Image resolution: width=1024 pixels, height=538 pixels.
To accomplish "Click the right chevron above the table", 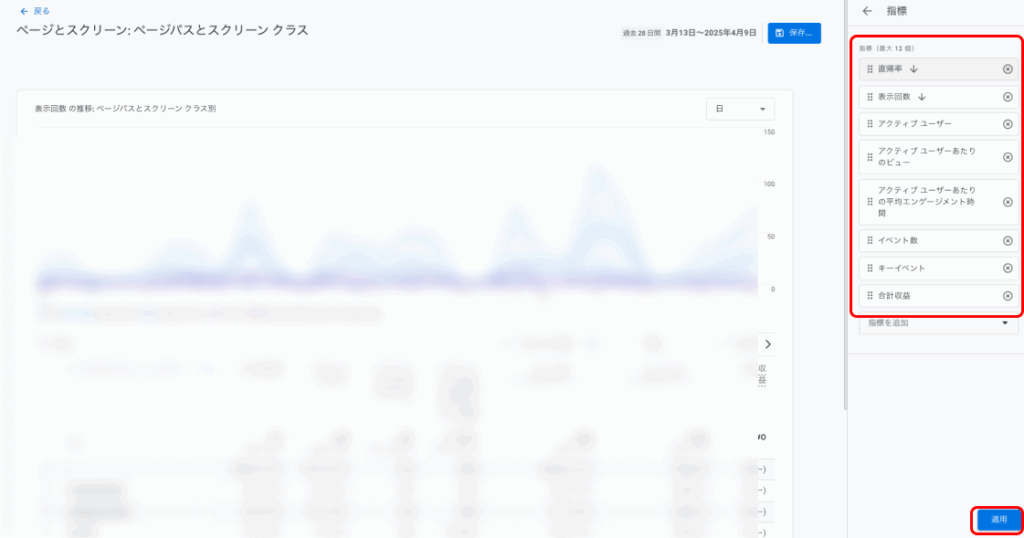I will [768, 344].
